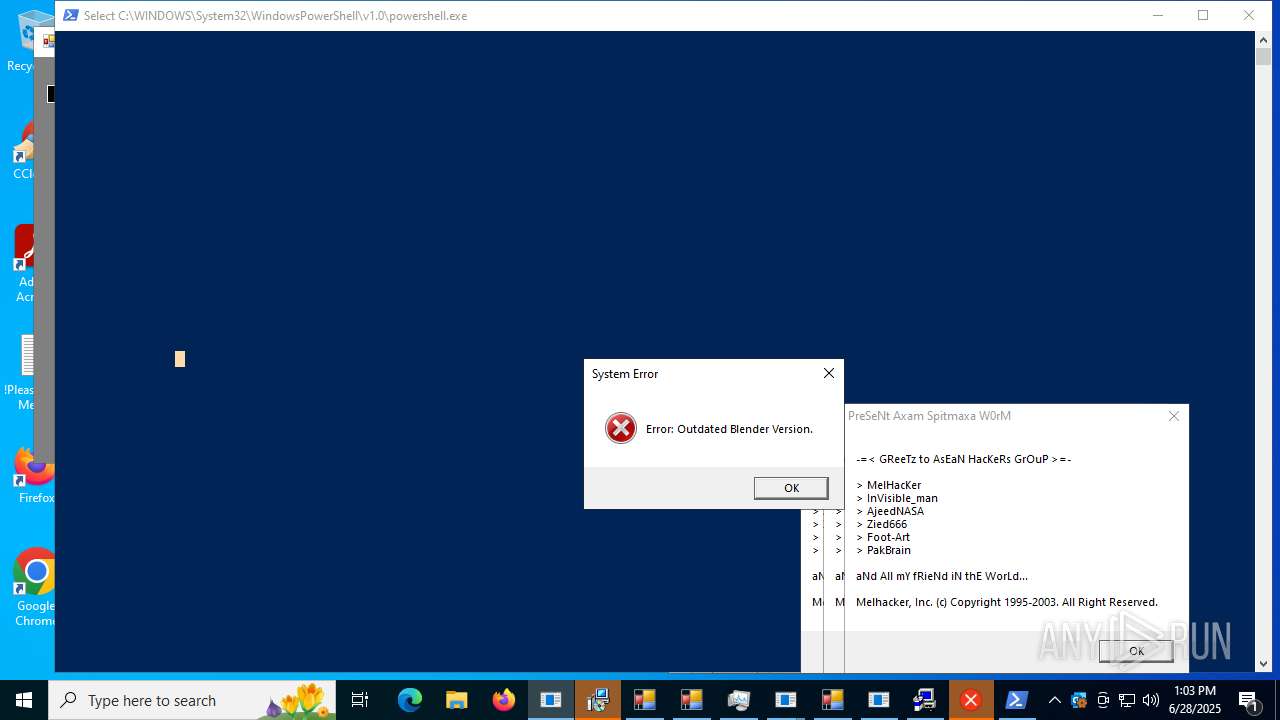Open the Windows Start menu

click(x=23, y=700)
